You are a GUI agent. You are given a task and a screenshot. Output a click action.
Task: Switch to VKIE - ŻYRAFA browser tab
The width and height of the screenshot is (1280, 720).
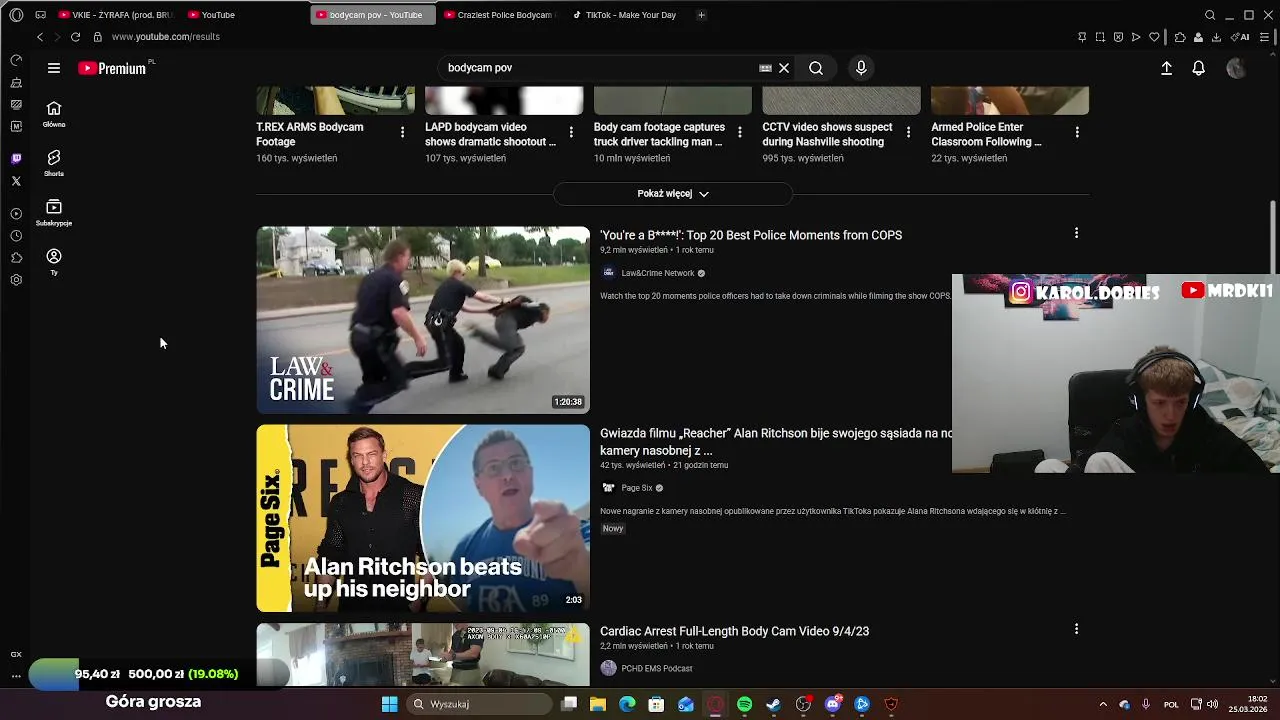(115, 15)
